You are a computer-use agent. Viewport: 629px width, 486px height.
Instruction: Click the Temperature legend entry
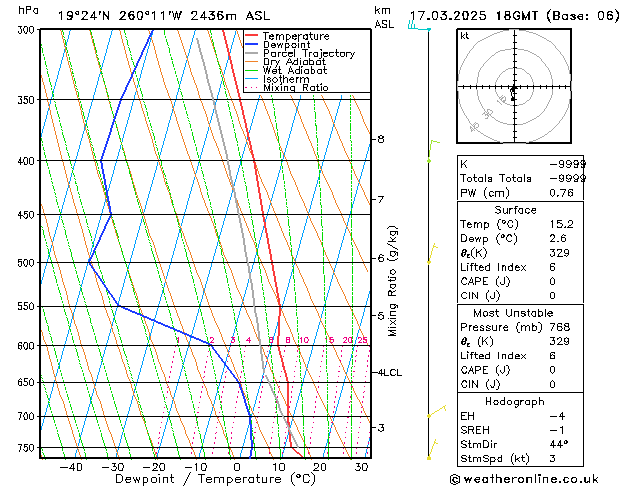point(296,36)
